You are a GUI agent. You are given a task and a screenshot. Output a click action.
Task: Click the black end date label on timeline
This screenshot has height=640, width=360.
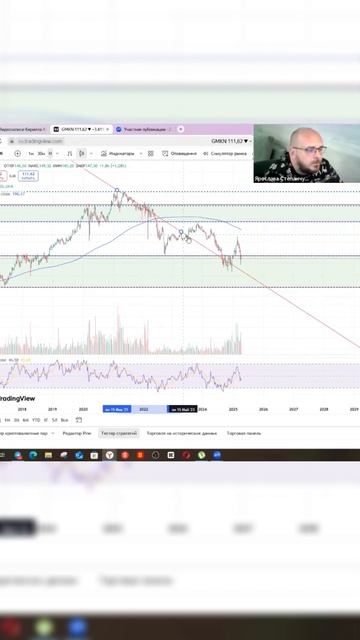(182, 409)
